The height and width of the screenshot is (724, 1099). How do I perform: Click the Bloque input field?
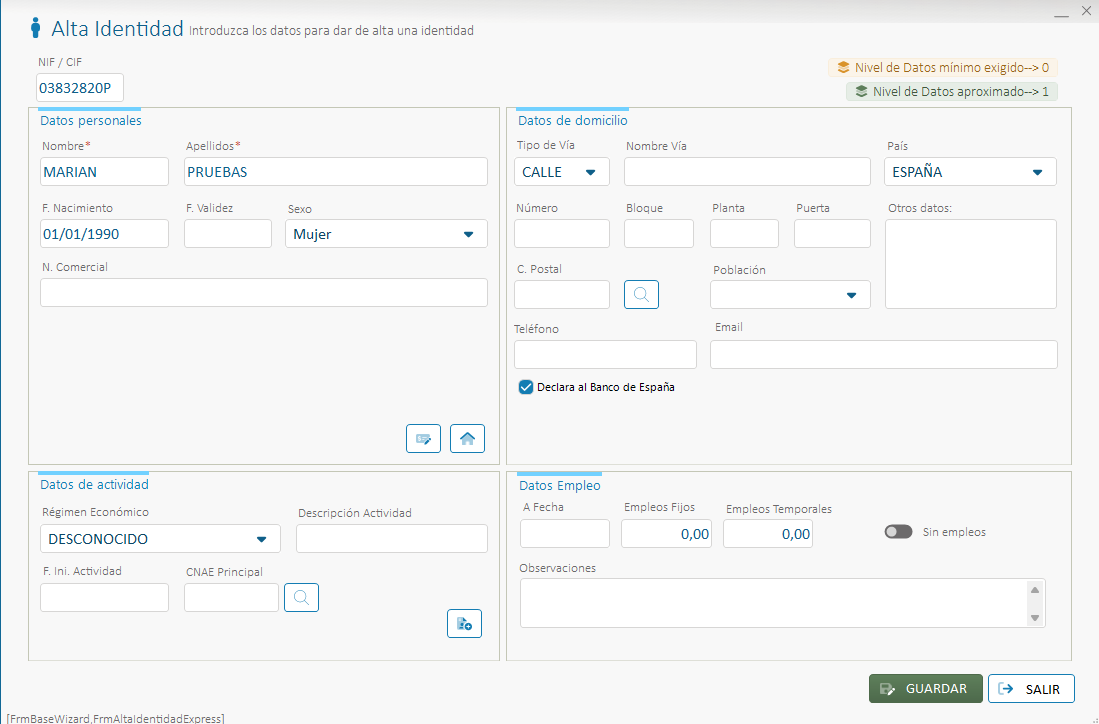pyautogui.click(x=659, y=233)
